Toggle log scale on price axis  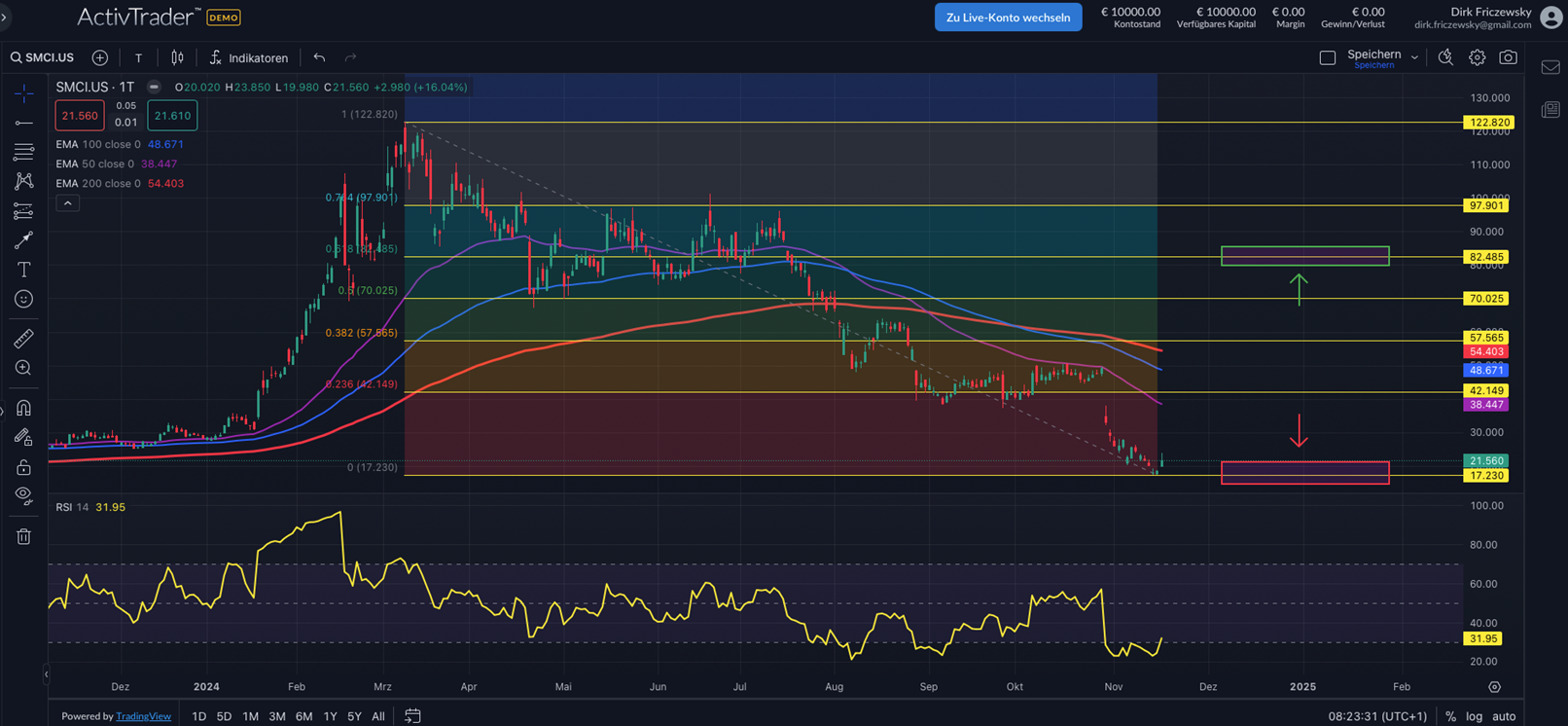point(1474,716)
